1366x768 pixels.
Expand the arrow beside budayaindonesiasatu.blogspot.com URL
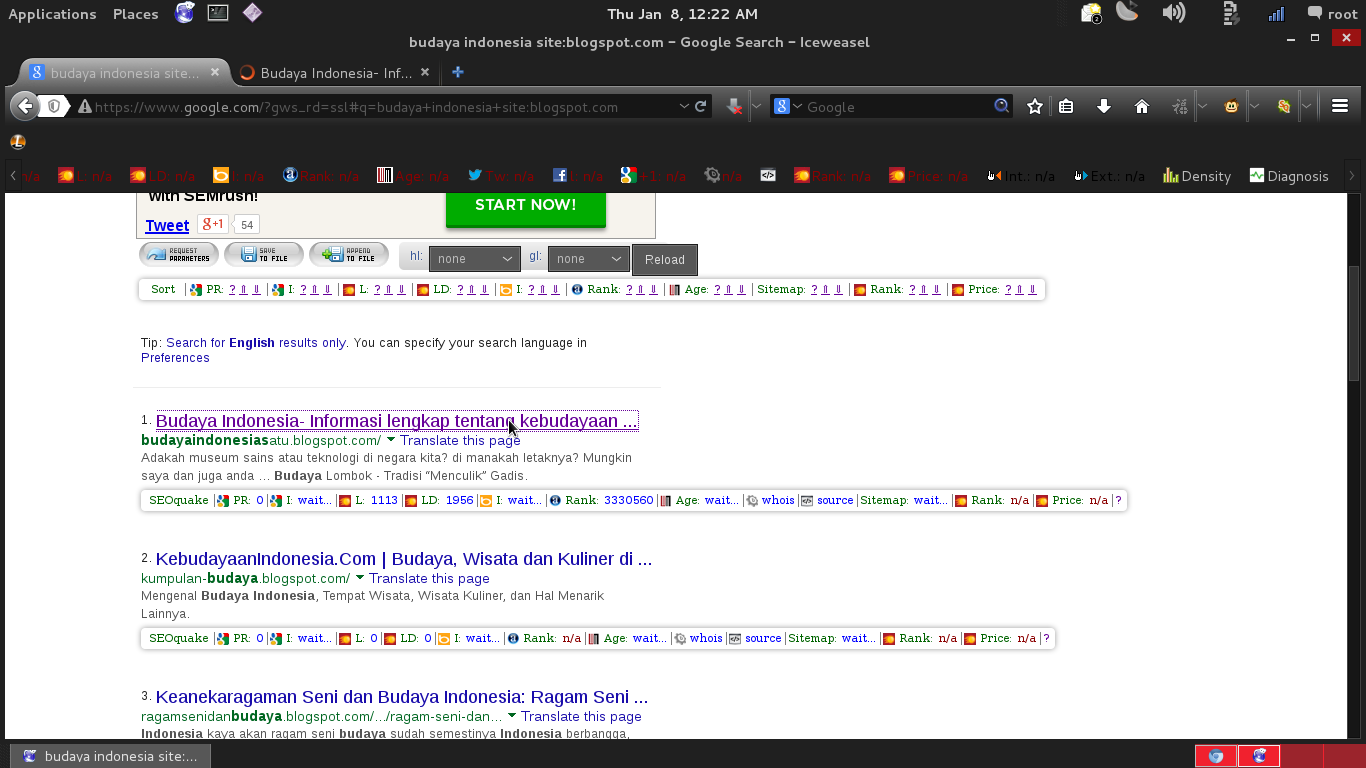(391, 440)
